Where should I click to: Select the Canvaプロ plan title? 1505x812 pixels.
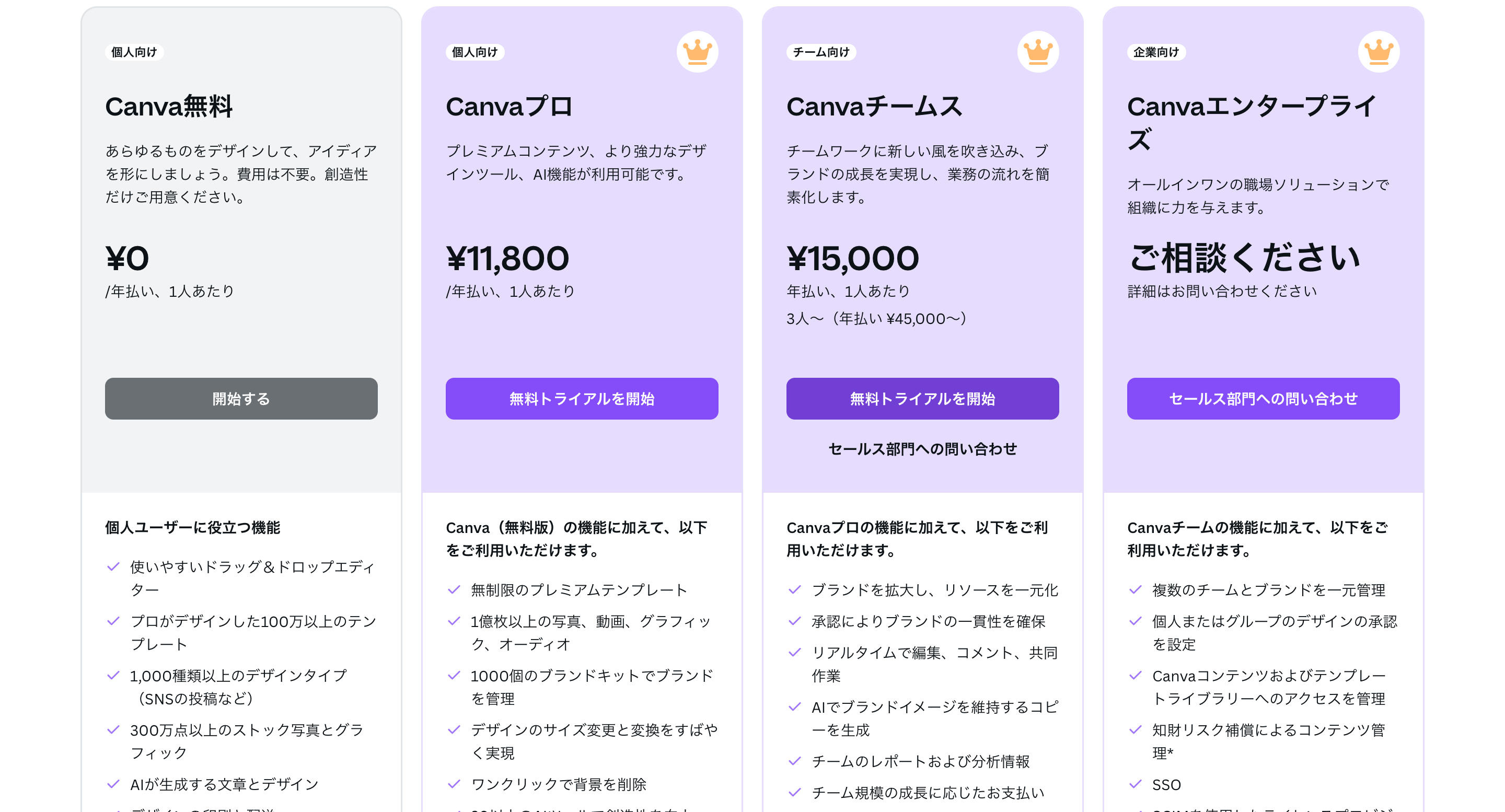point(509,106)
